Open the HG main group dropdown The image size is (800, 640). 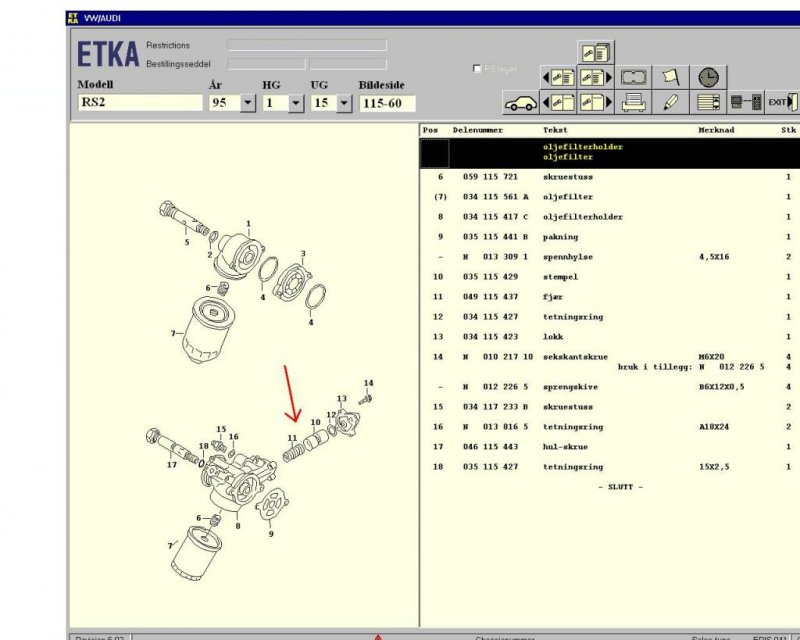click(296, 103)
